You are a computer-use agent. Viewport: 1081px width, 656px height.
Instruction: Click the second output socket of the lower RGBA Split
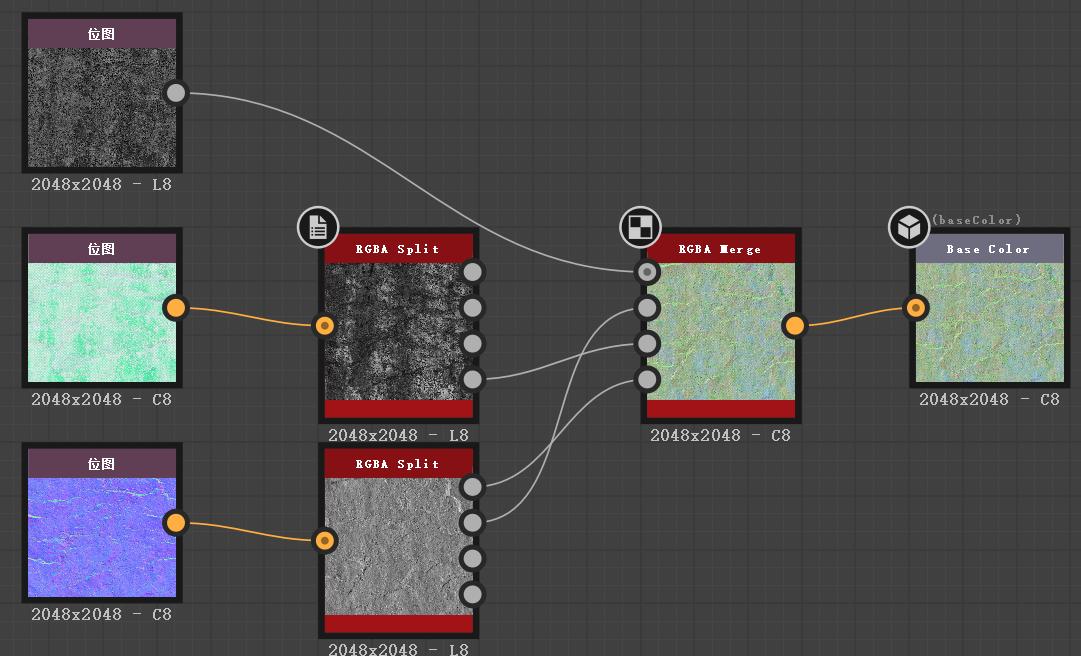(x=471, y=522)
